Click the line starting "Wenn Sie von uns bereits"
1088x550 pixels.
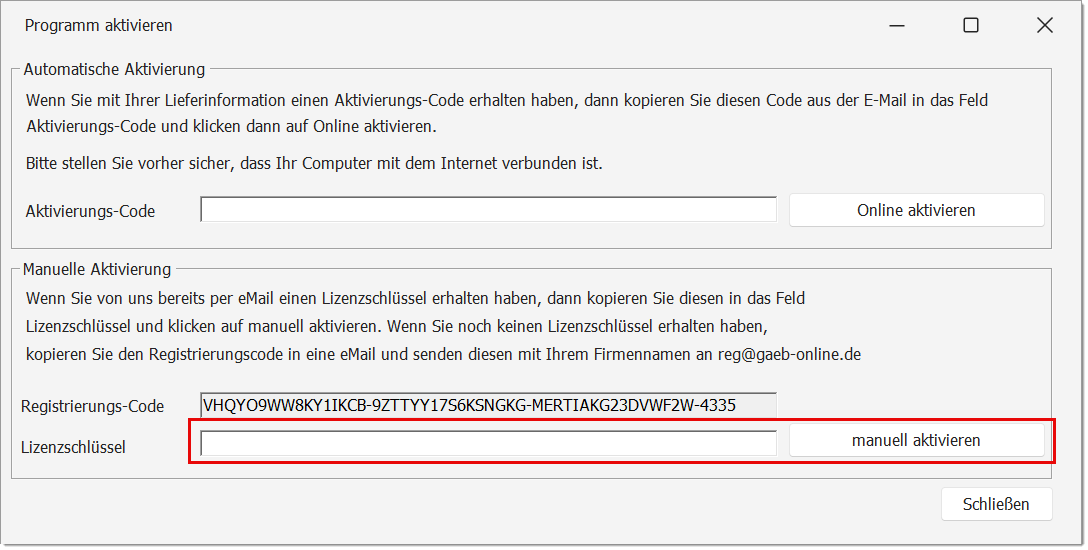tap(415, 298)
